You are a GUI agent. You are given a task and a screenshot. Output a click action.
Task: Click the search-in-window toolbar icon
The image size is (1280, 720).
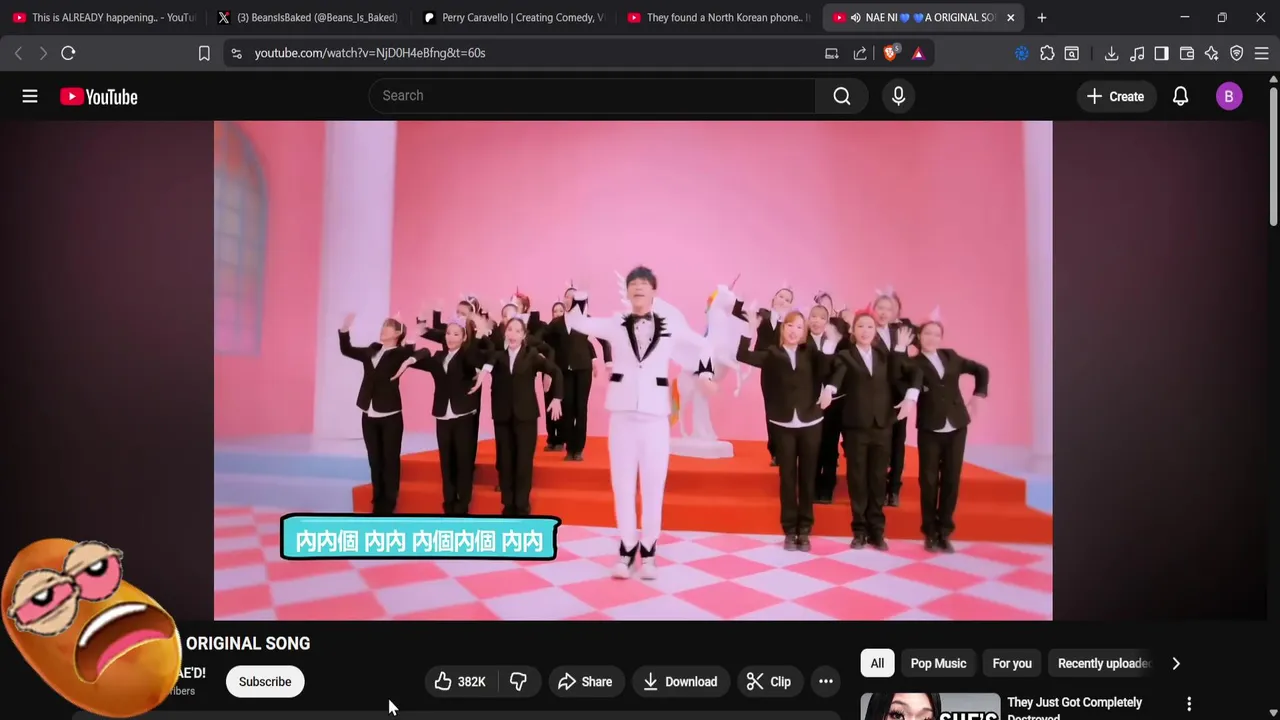click(x=1072, y=53)
